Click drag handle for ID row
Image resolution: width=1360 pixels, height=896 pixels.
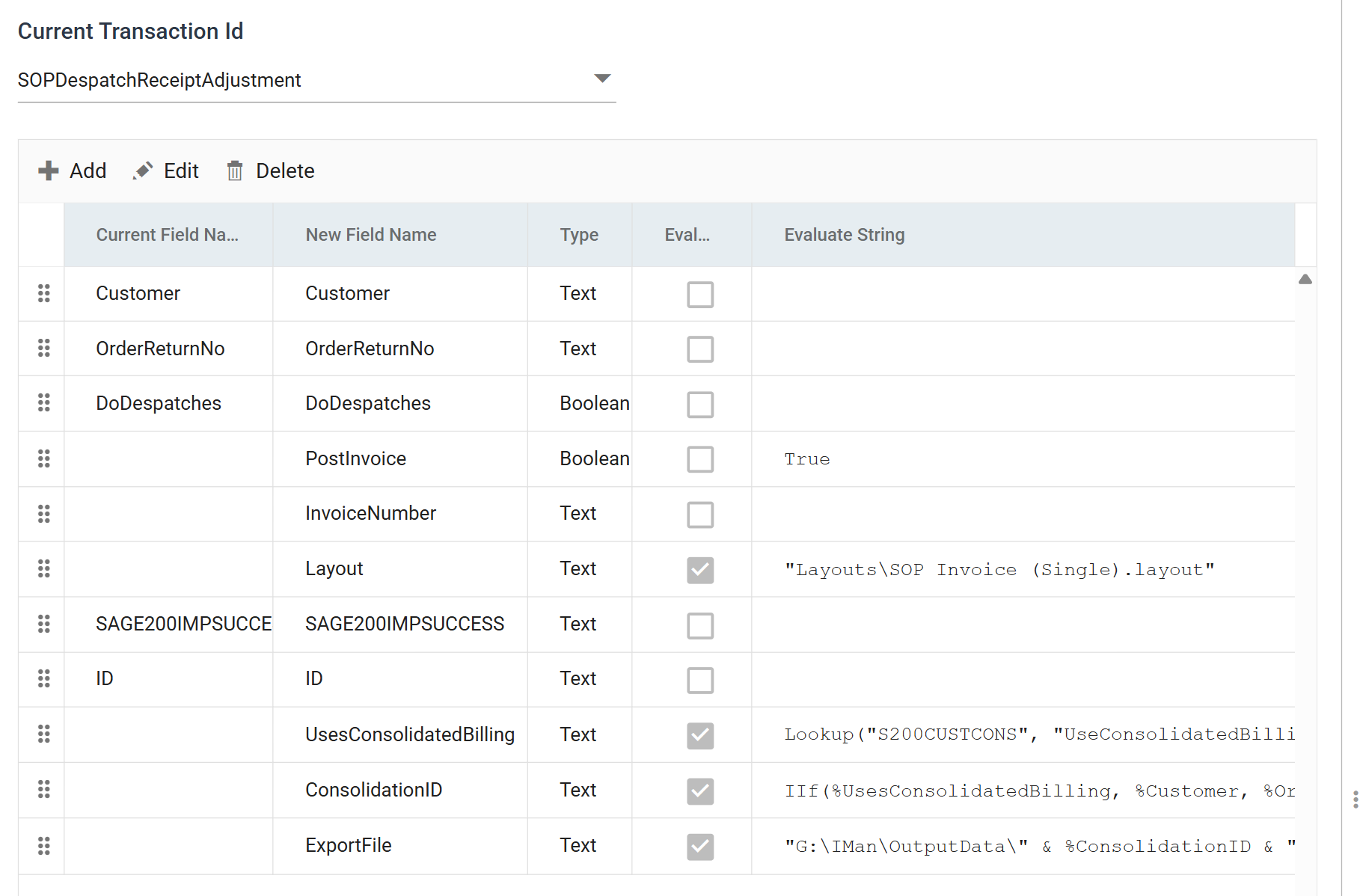(44, 678)
